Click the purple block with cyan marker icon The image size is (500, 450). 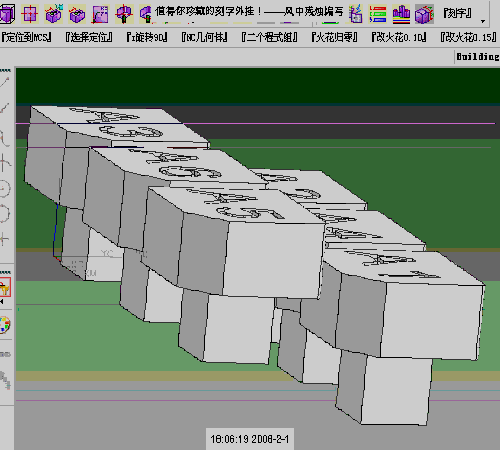53,14
